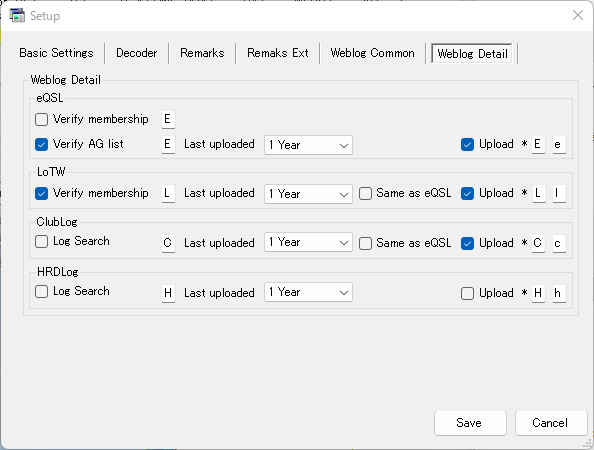Go to Weblog Common tab

372,53
